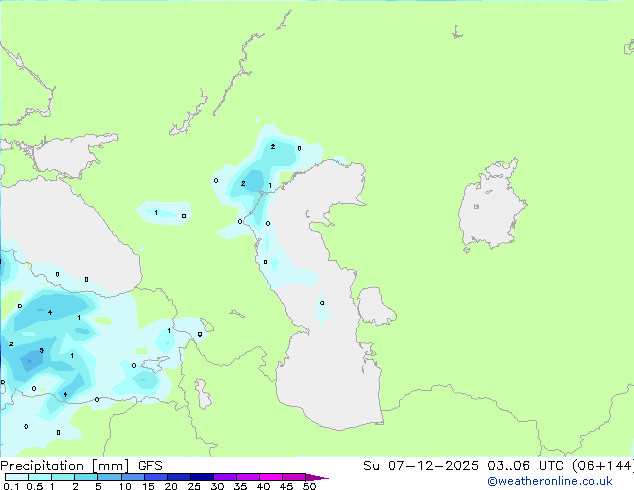This screenshot has width=634, height=490.
Task: Pick the 10–15 mm legend swatch
Action: pyautogui.click(x=132, y=477)
